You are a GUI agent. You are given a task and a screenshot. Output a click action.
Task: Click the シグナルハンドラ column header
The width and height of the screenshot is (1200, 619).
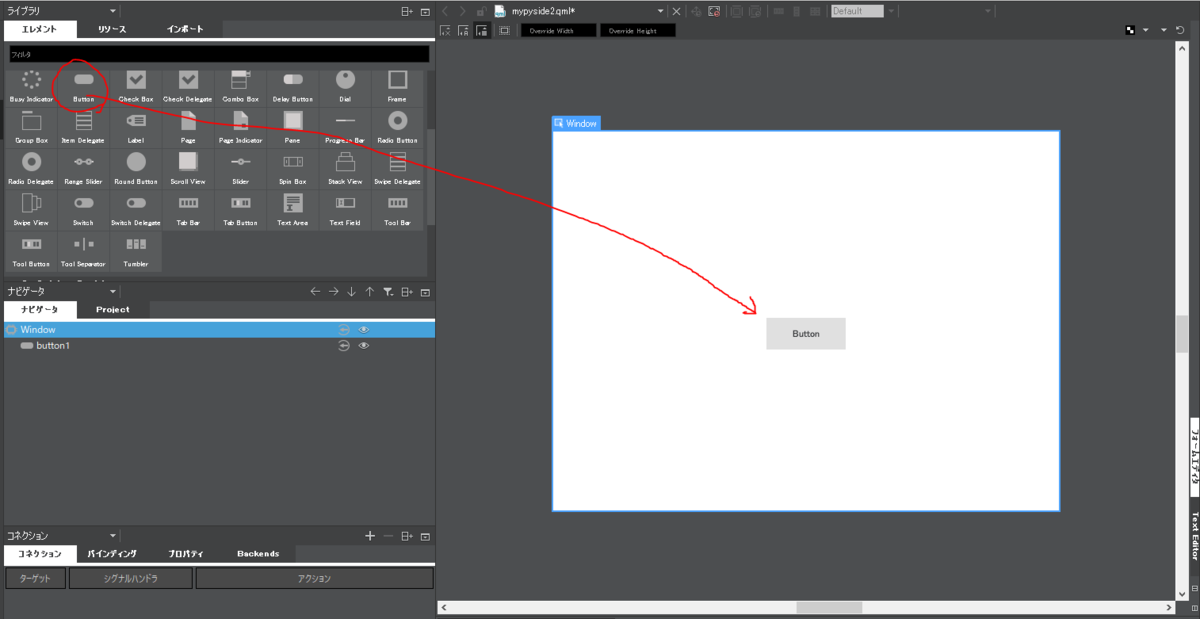pos(131,578)
